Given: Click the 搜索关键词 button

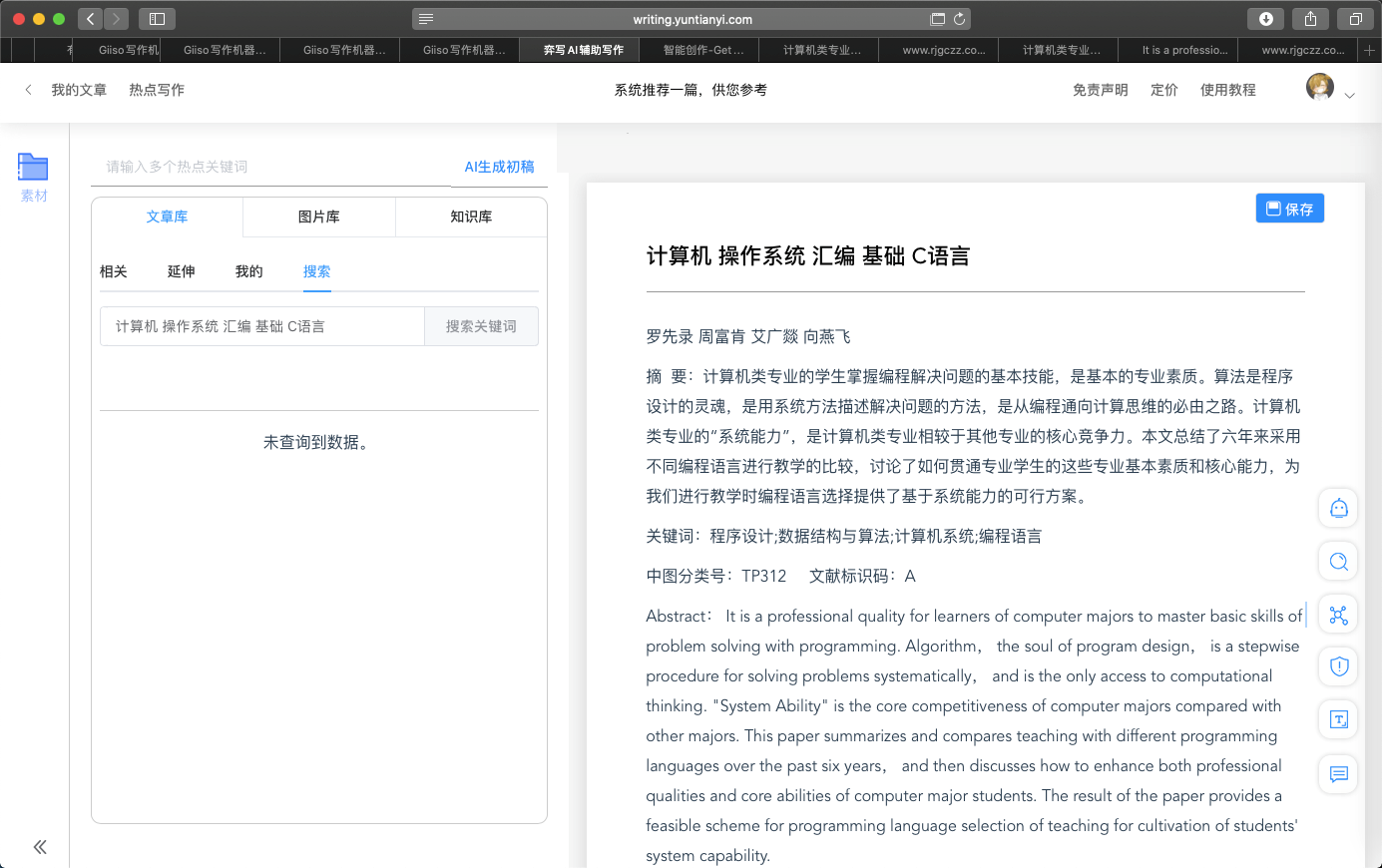Looking at the screenshot, I should pos(481,326).
